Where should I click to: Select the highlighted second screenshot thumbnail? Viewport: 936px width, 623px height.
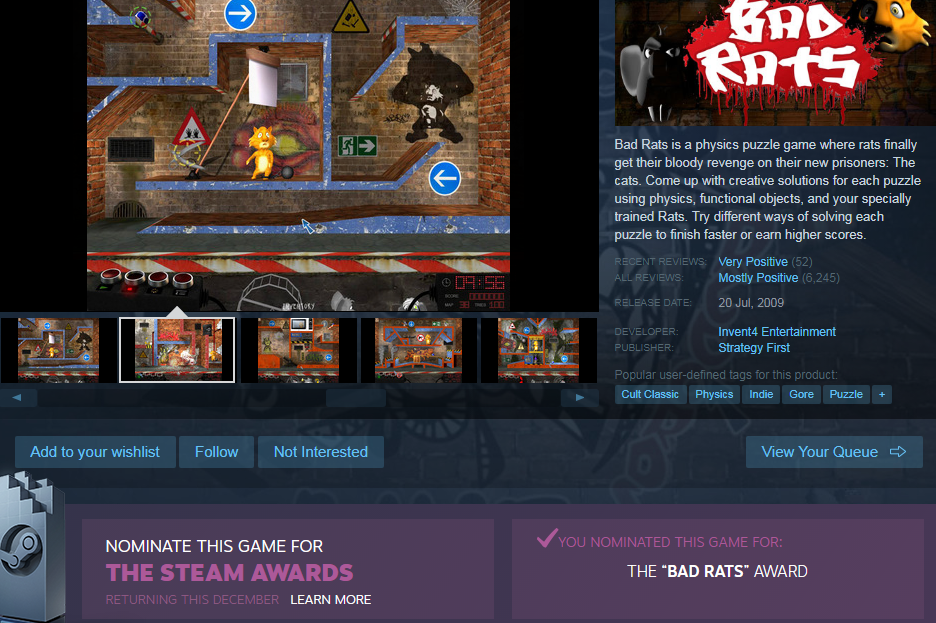click(177, 350)
